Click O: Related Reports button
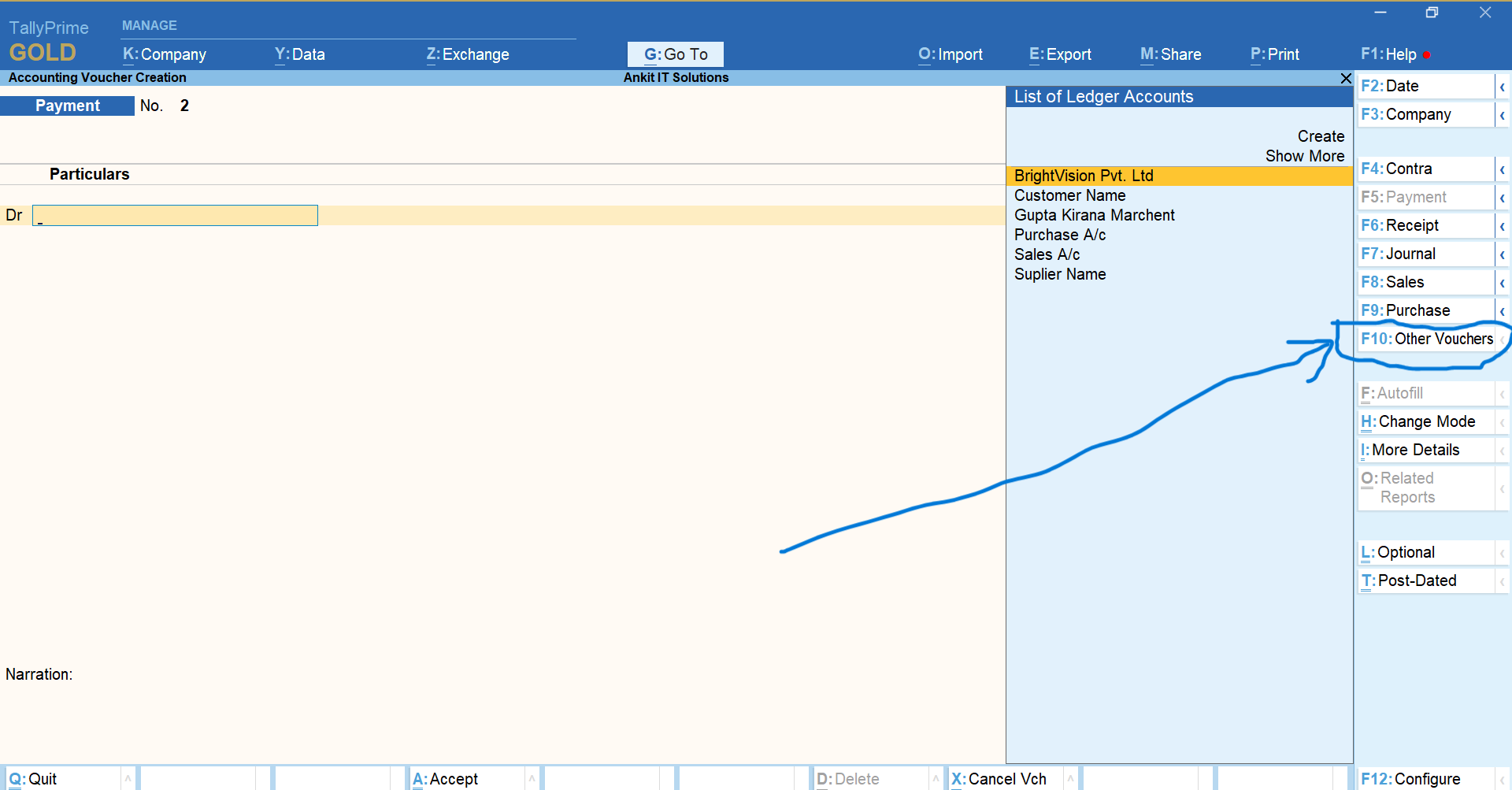This screenshot has width=1512, height=790. pos(1425,488)
